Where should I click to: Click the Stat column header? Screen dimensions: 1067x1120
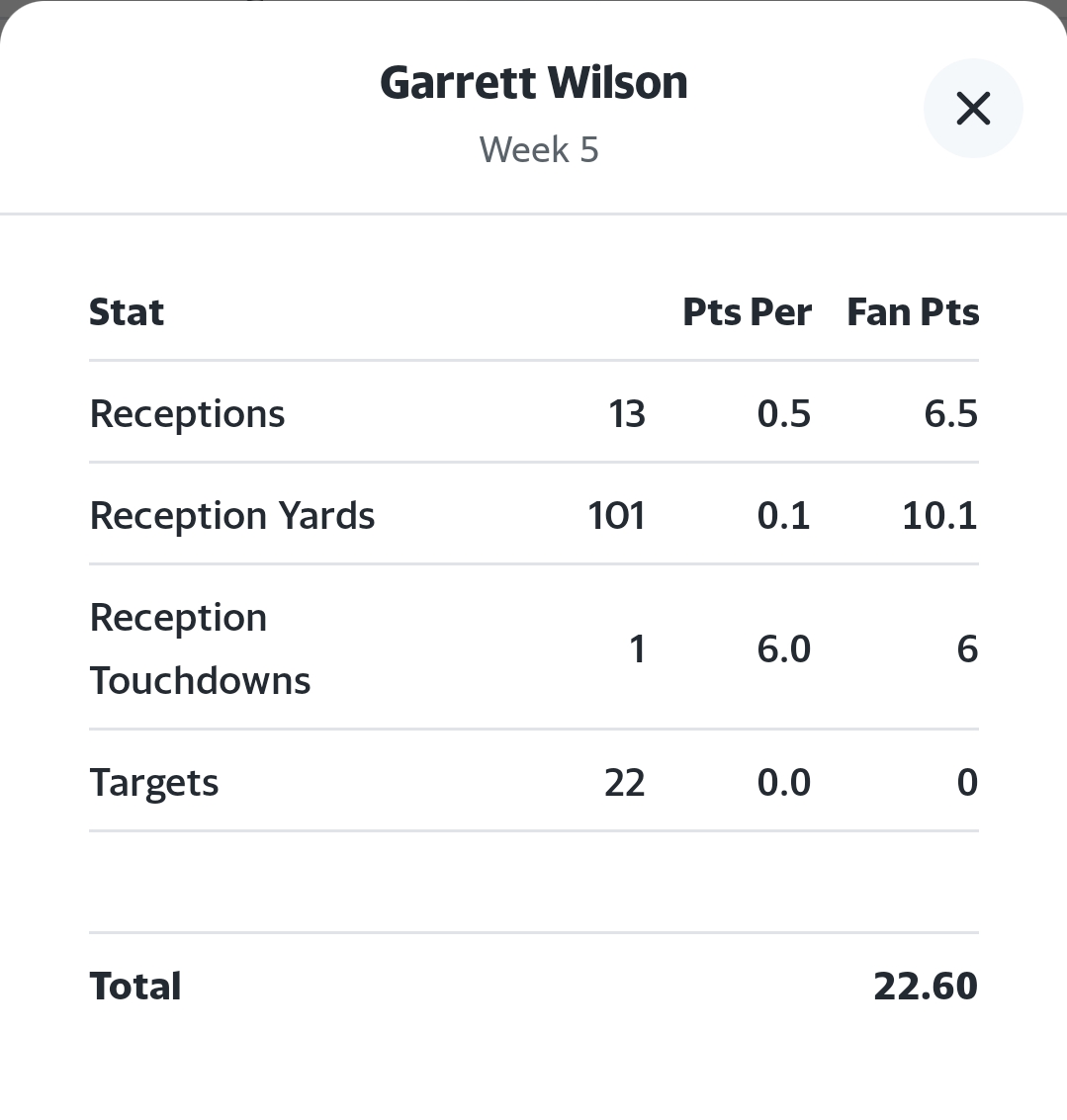tap(127, 312)
